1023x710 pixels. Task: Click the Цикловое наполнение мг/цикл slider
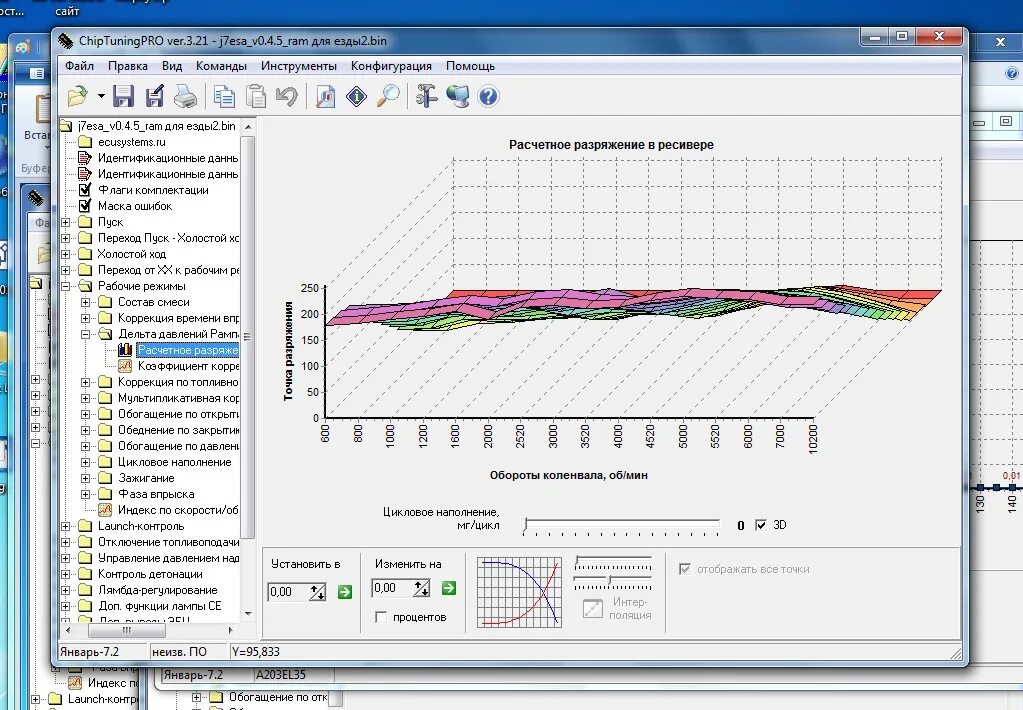coord(622,526)
